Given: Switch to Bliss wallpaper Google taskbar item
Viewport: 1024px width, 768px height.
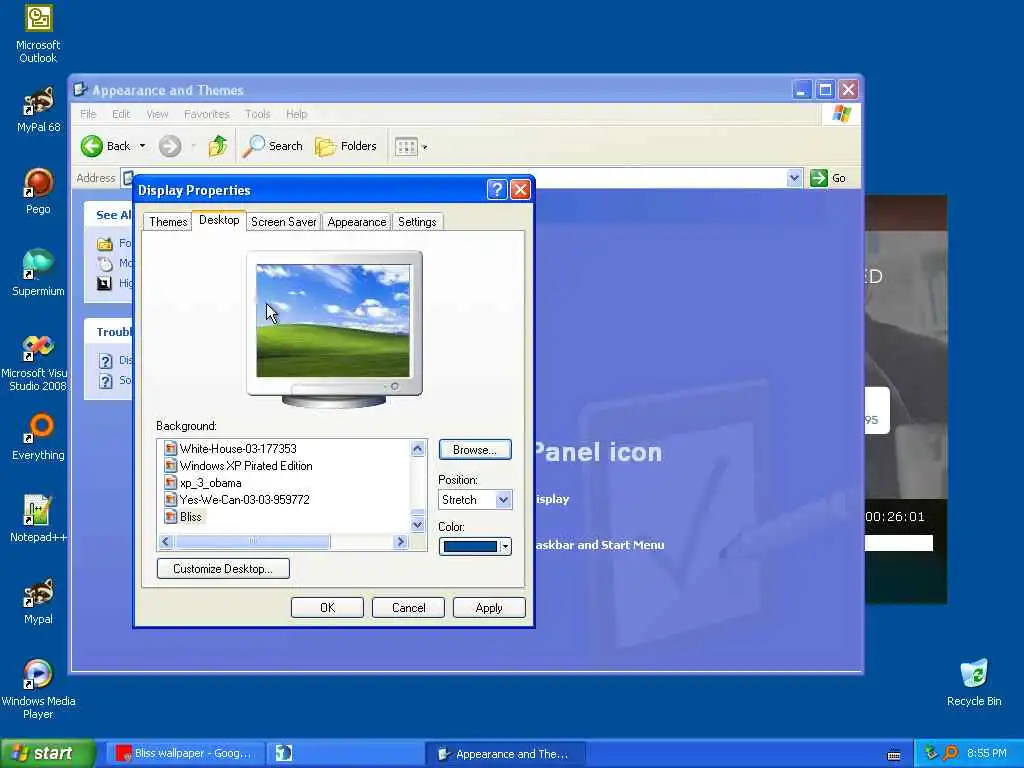Looking at the screenshot, I should click(186, 754).
